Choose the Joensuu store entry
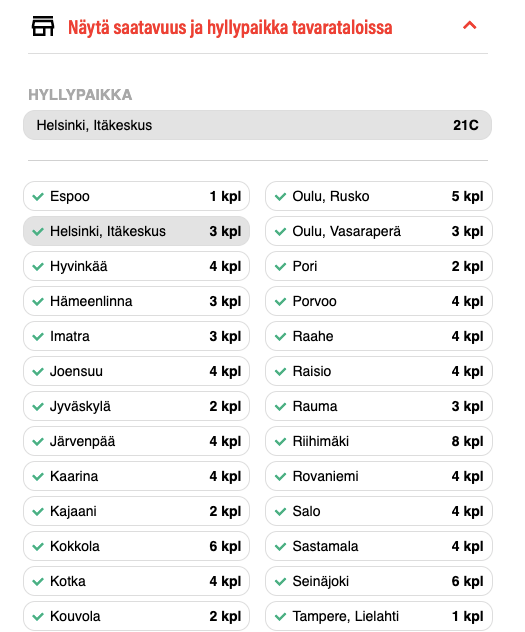Screen dimensions: 525x632 click(137, 371)
